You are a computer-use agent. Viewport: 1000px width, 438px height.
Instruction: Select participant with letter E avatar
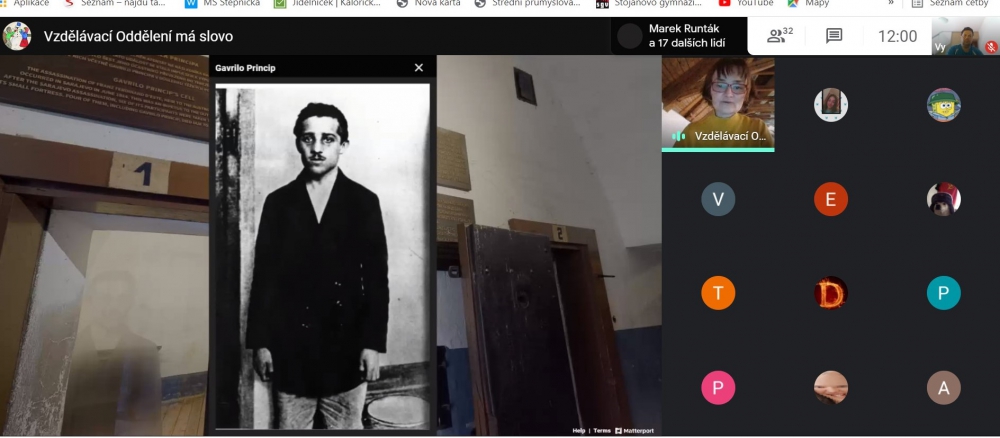coord(830,199)
